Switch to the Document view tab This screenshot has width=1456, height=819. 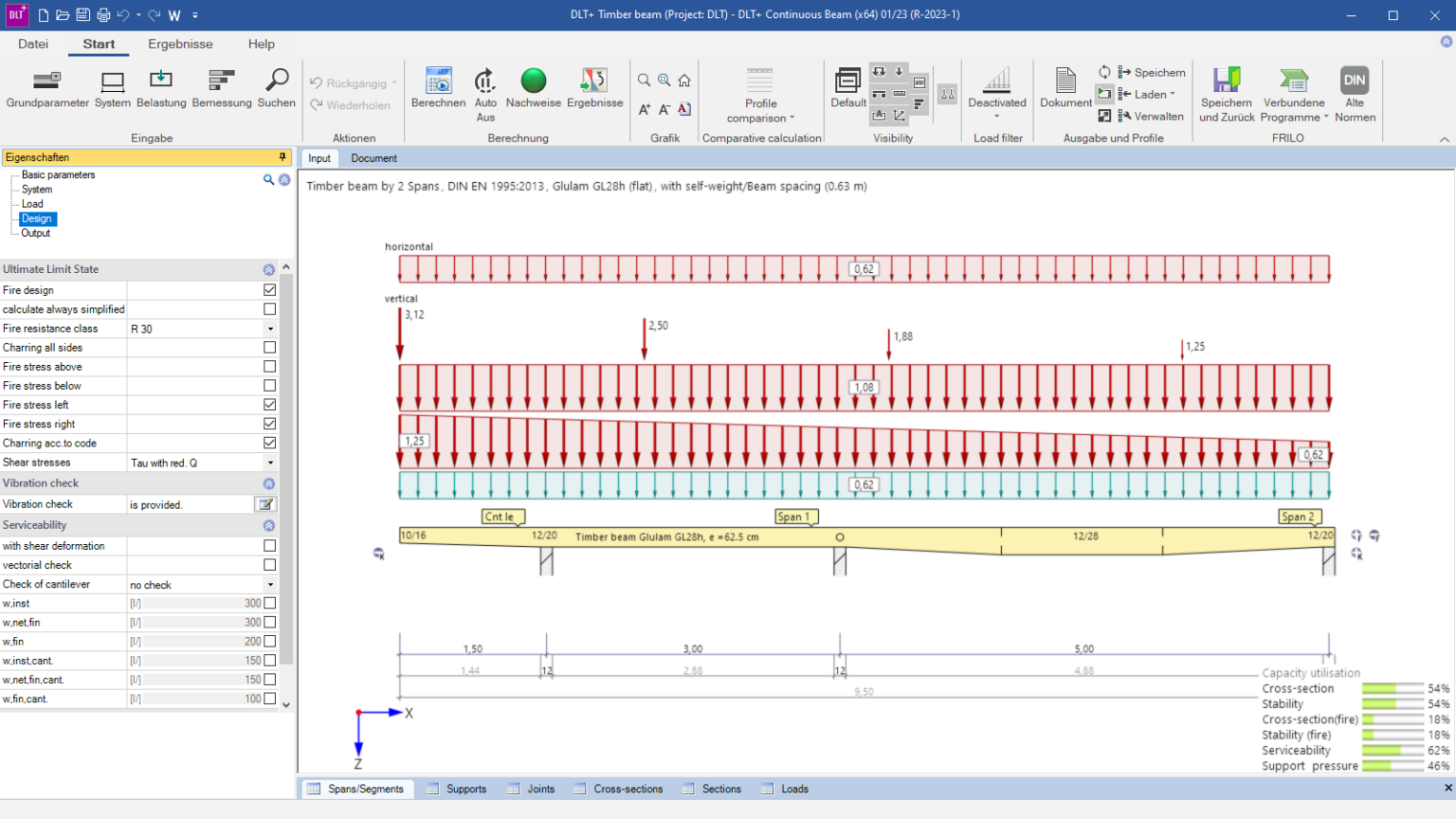tap(373, 158)
